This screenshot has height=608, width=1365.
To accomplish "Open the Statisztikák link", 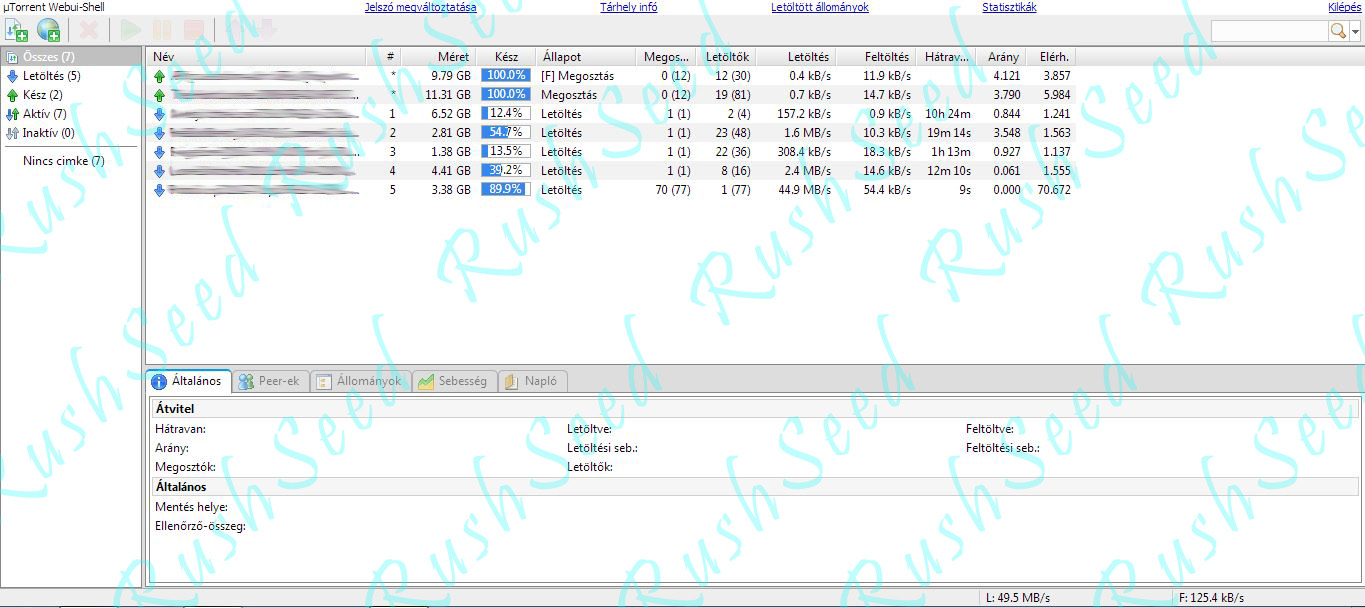I will tap(1009, 7).
